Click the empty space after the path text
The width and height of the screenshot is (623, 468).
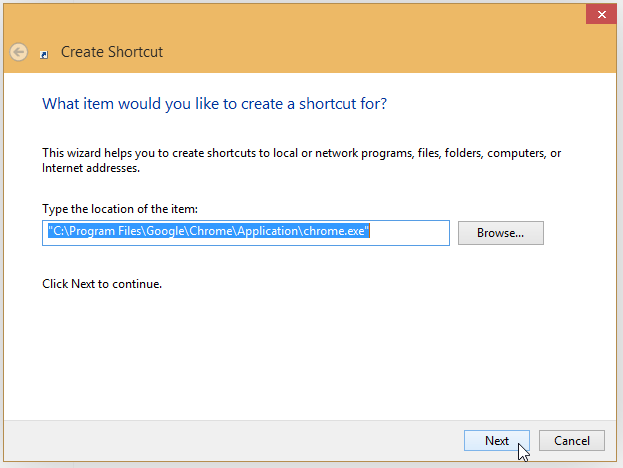point(409,233)
